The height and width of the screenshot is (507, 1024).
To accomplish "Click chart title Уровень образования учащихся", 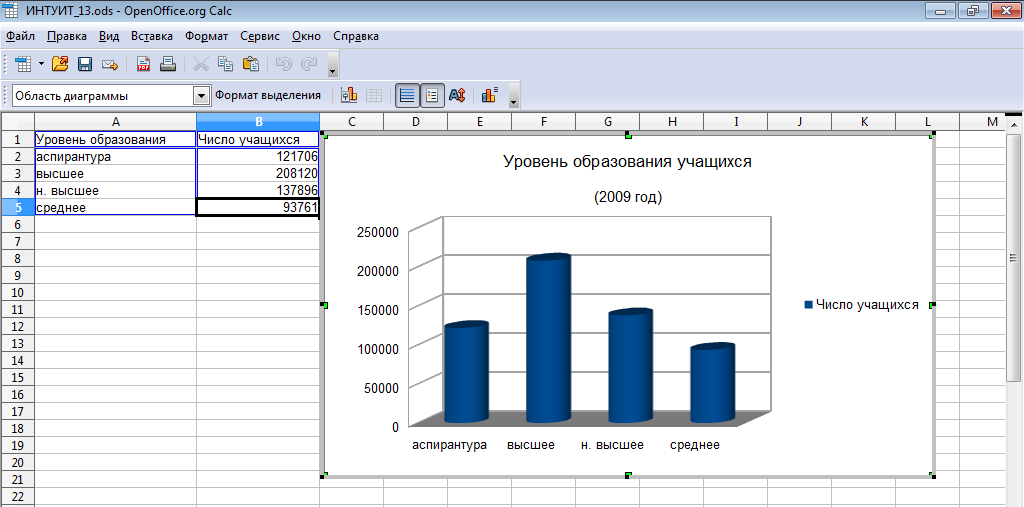I will pos(628,162).
